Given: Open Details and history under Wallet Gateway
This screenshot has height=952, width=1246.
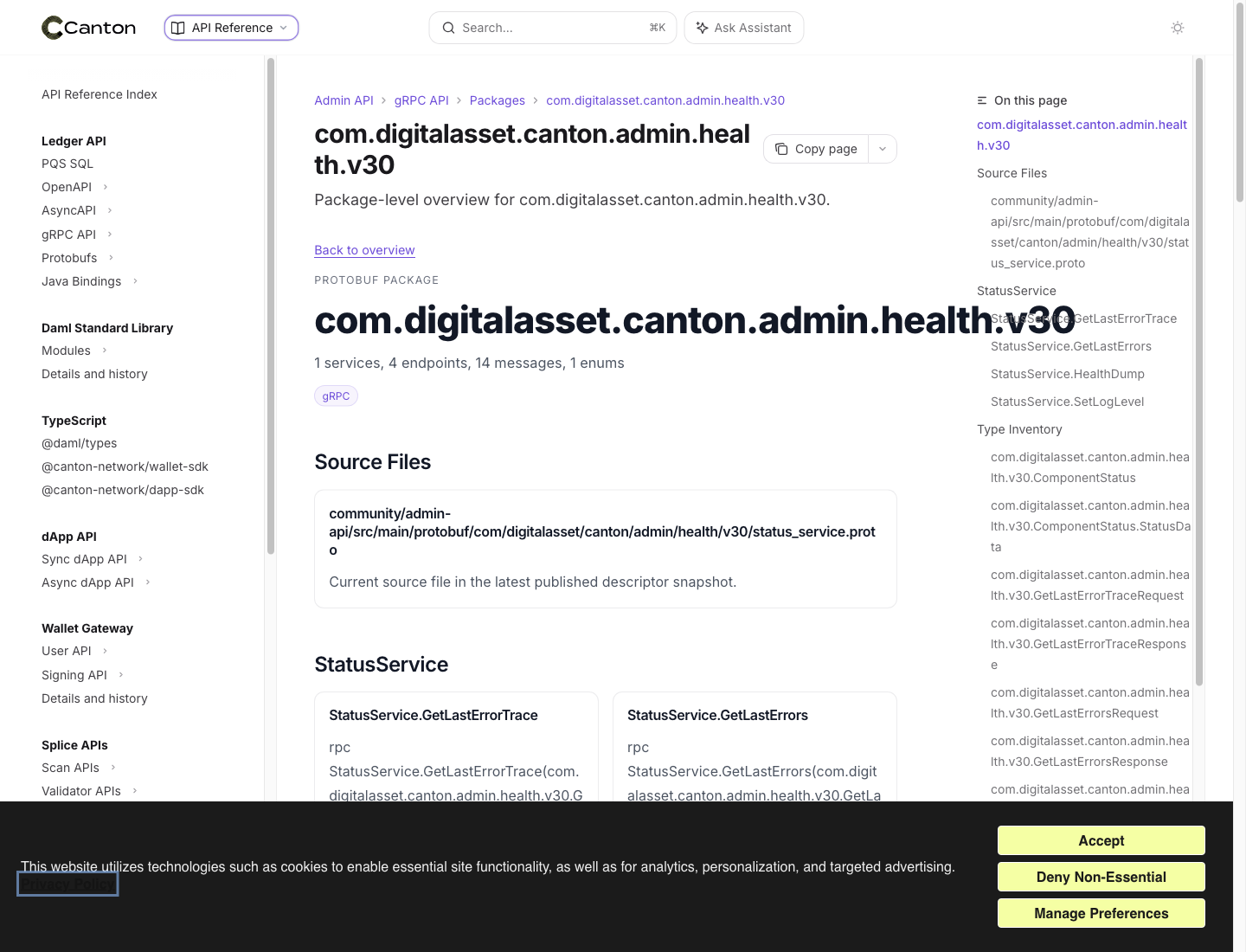Looking at the screenshot, I should point(95,698).
